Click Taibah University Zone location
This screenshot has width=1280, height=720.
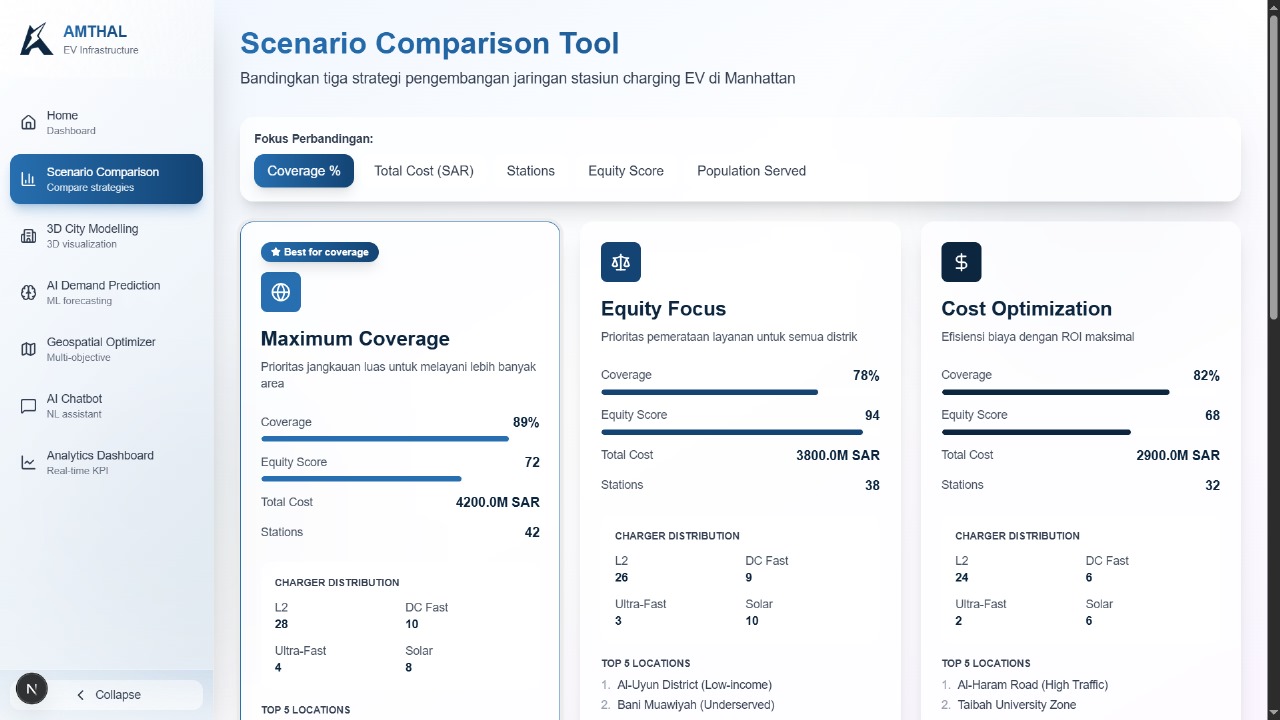point(1017,705)
